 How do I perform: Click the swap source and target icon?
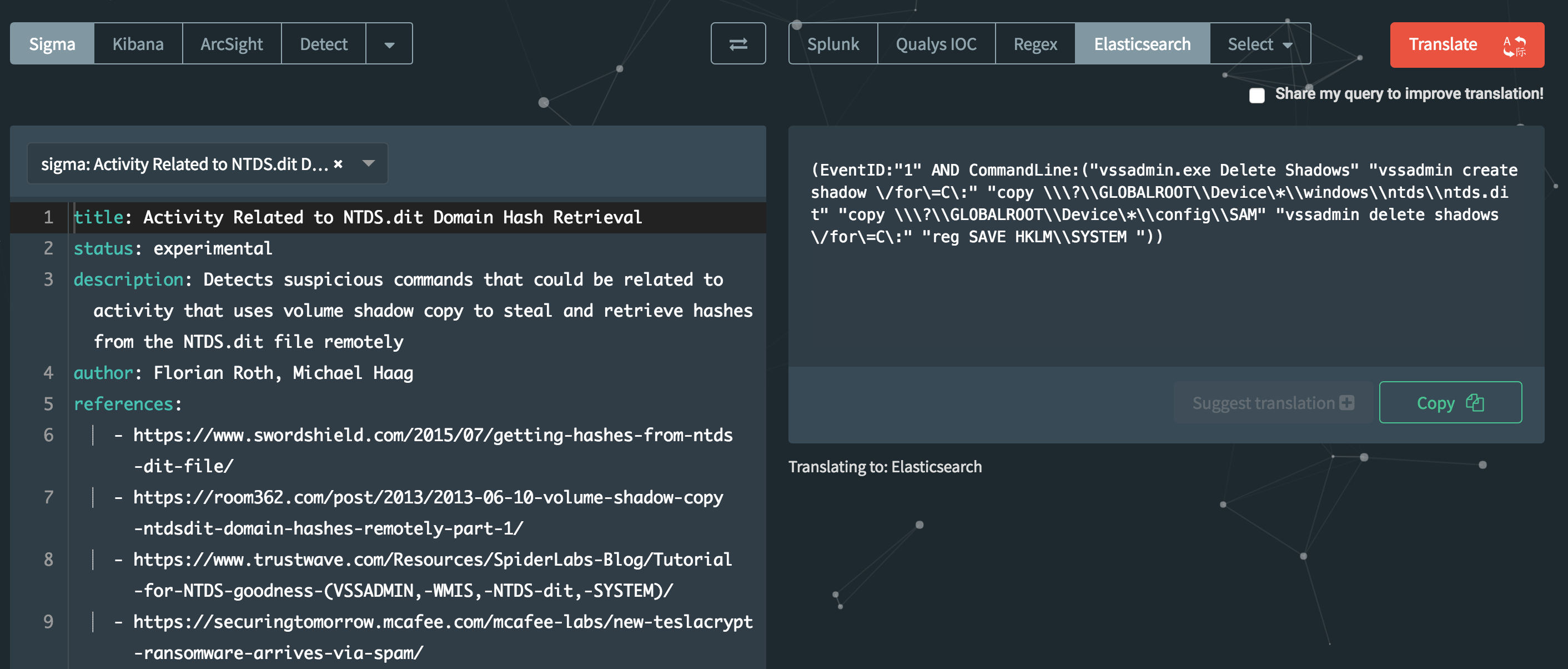738,43
